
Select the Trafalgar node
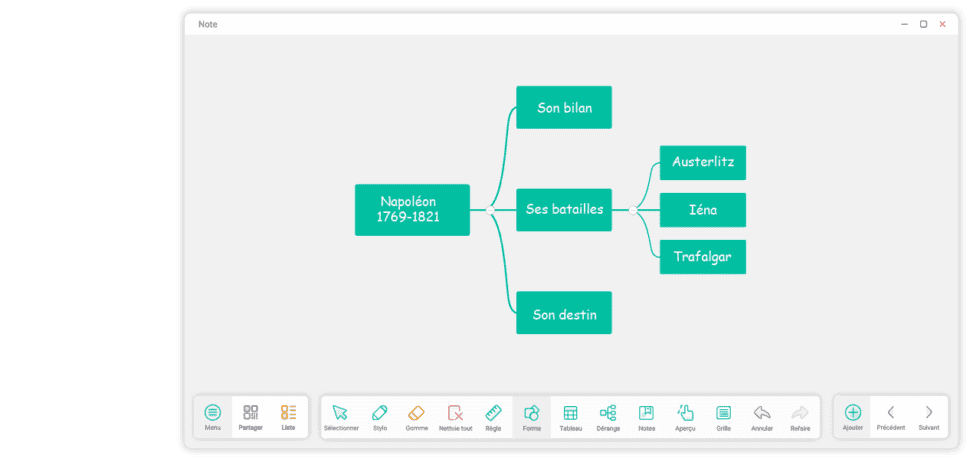pos(703,257)
